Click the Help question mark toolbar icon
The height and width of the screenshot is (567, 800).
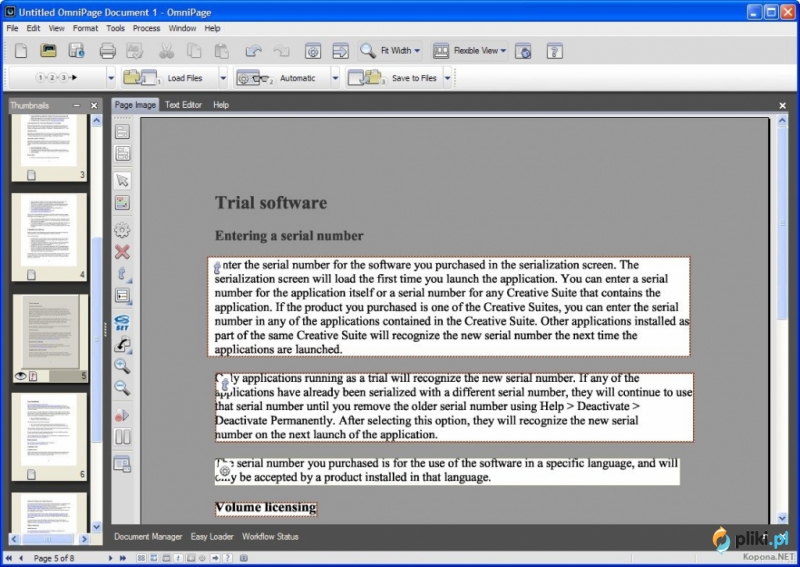coord(555,51)
